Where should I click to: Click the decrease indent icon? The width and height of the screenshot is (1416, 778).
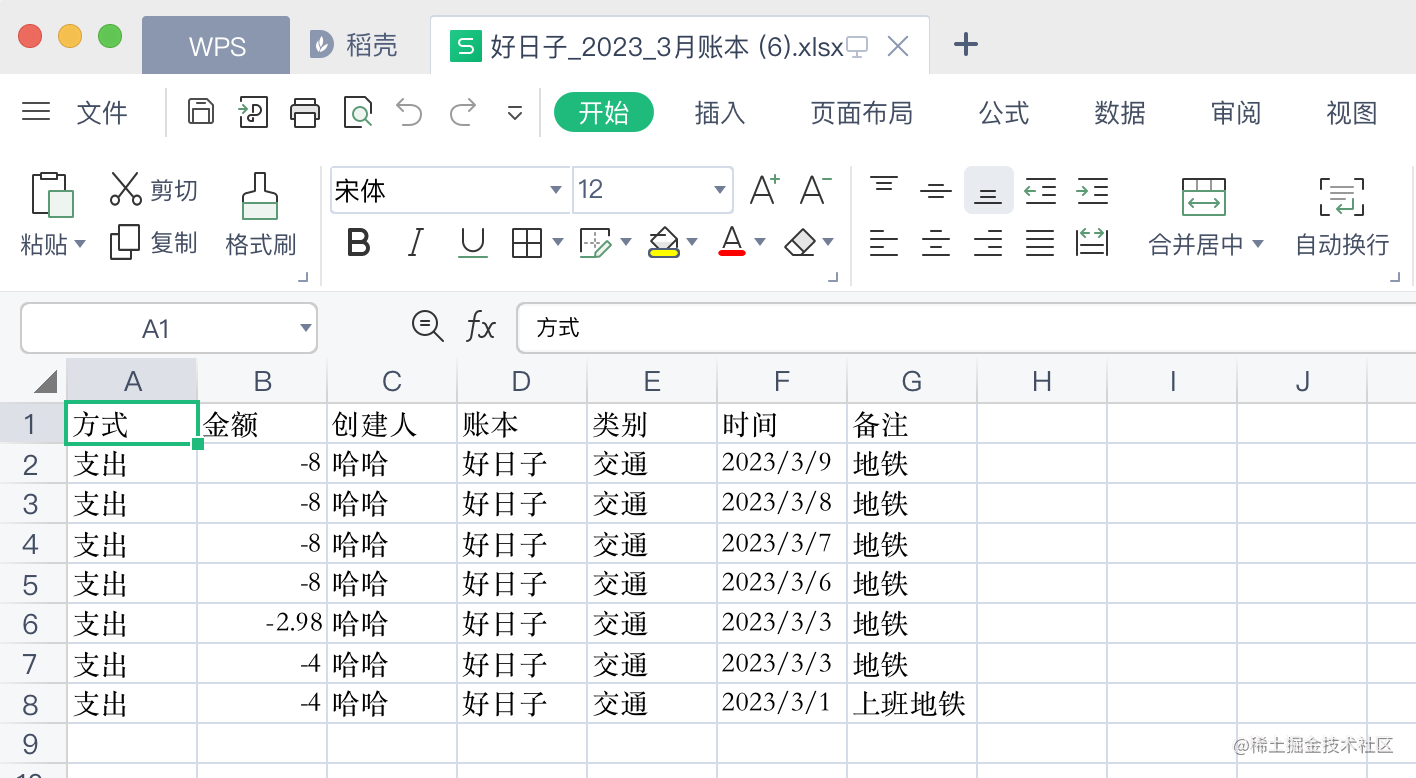(x=1040, y=190)
